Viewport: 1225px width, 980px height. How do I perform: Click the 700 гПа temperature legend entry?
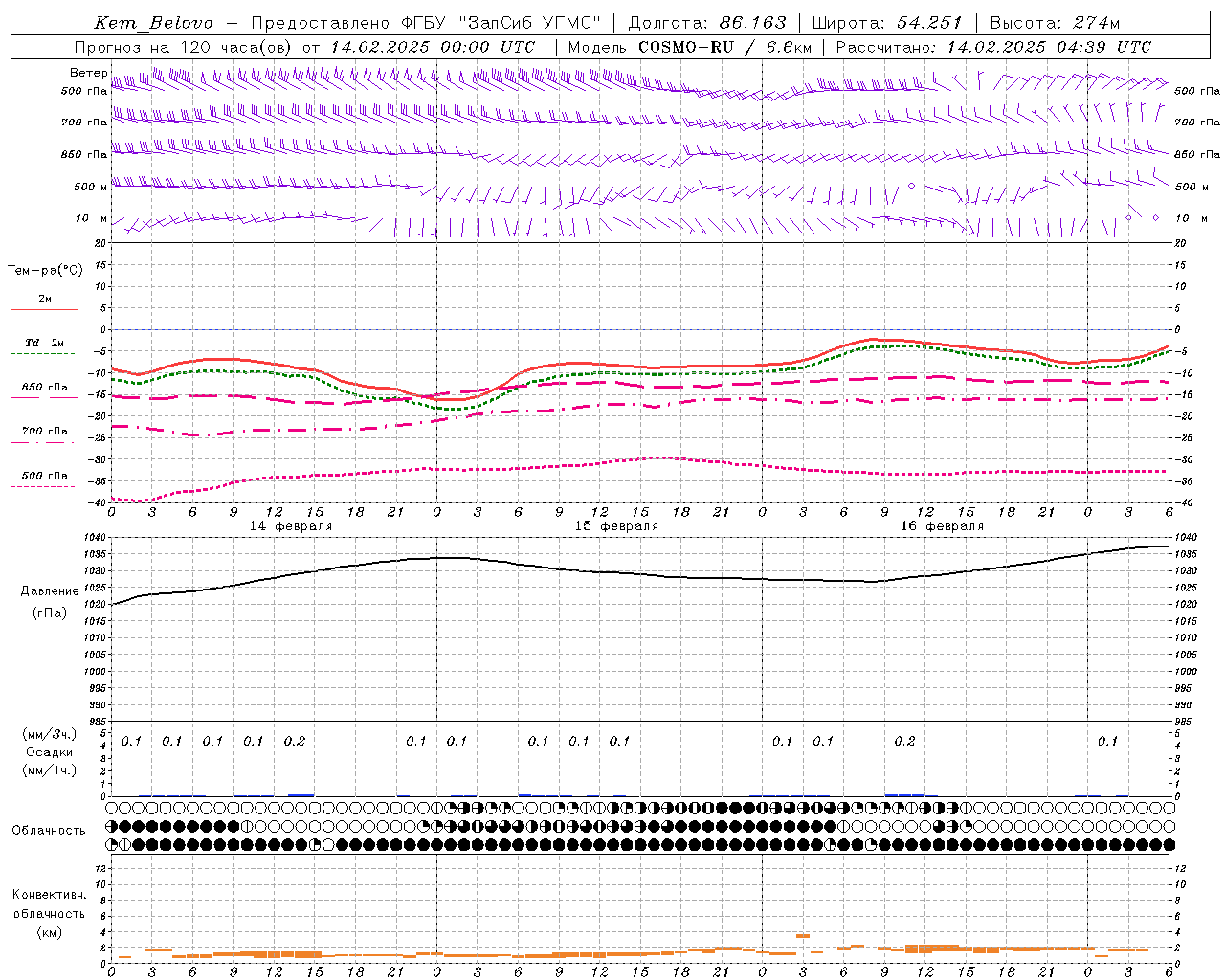pyautogui.click(x=44, y=432)
